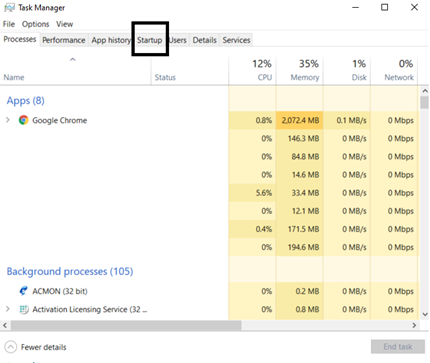Switch to the Processes tab

click(x=20, y=39)
